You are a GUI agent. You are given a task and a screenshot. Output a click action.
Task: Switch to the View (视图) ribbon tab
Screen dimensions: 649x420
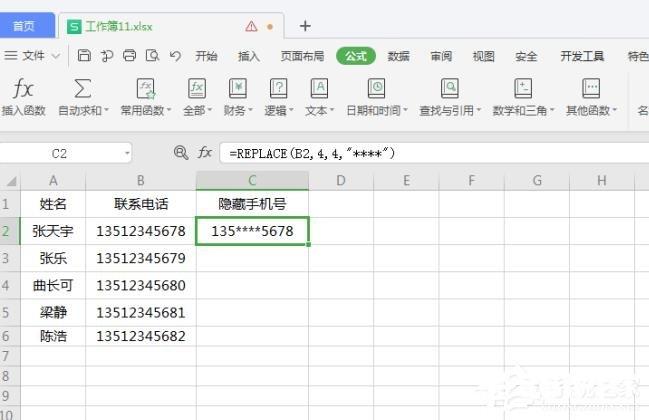(x=483, y=56)
